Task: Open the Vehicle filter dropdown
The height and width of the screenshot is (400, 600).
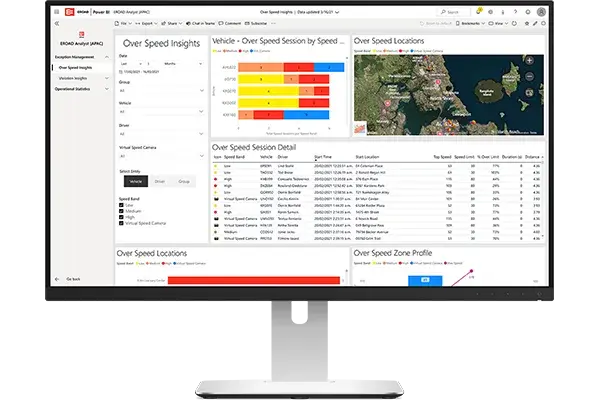Action: point(161,112)
